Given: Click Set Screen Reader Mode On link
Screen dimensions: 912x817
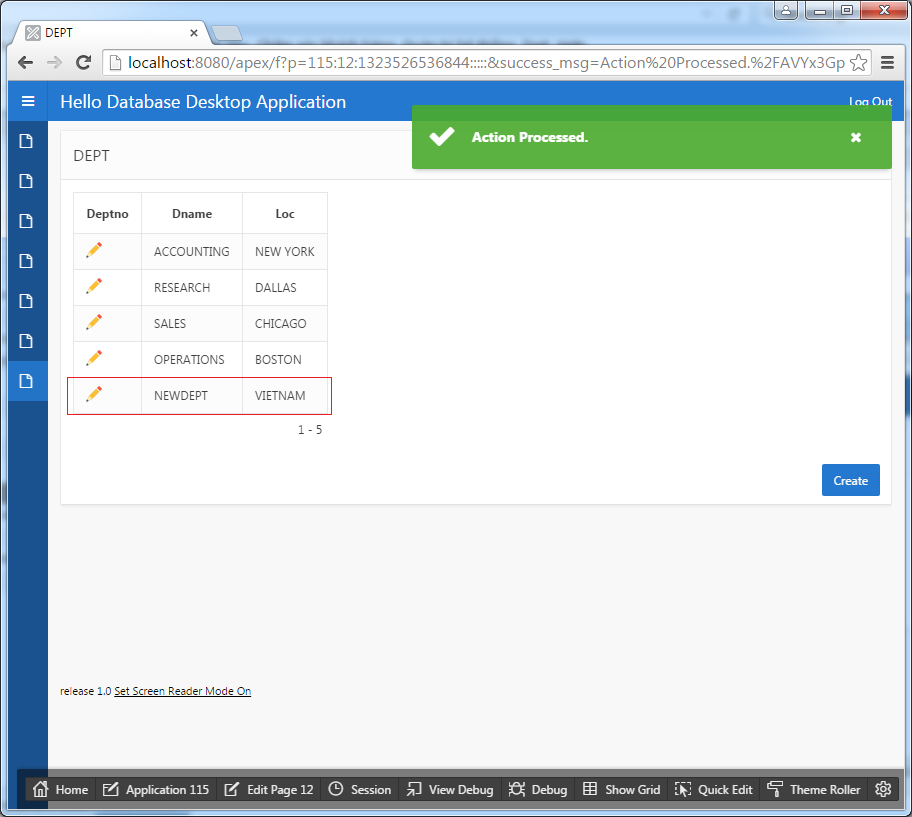Looking at the screenshot, I should 183,691.
